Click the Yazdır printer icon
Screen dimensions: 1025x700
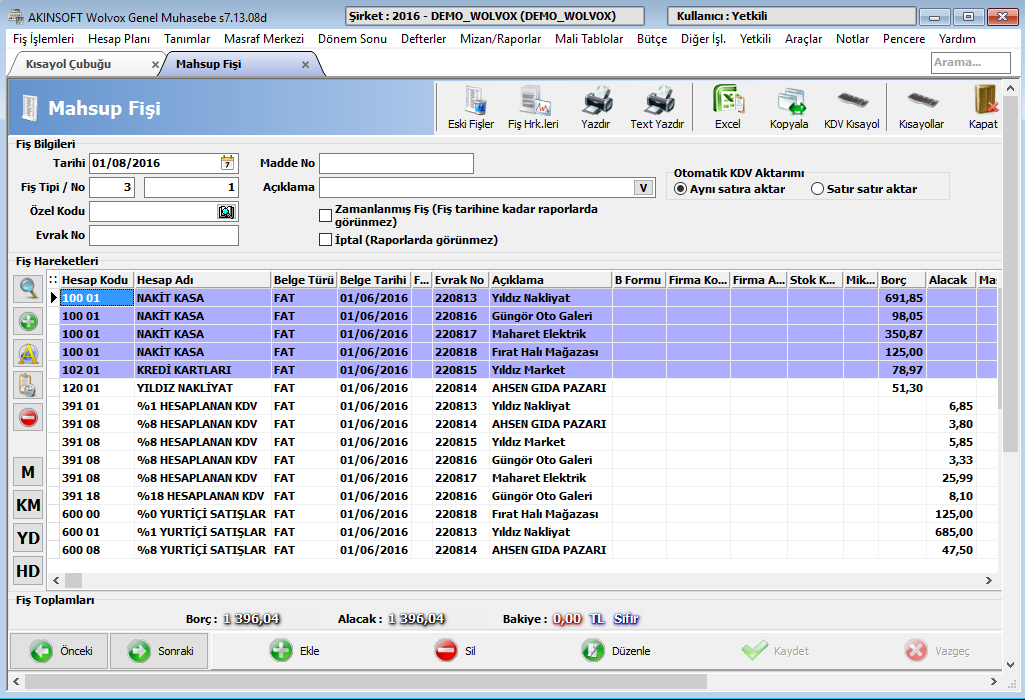coord(596,107)
